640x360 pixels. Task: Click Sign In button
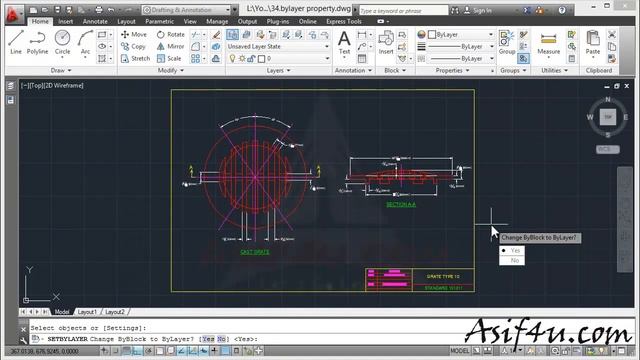[478, 10]
